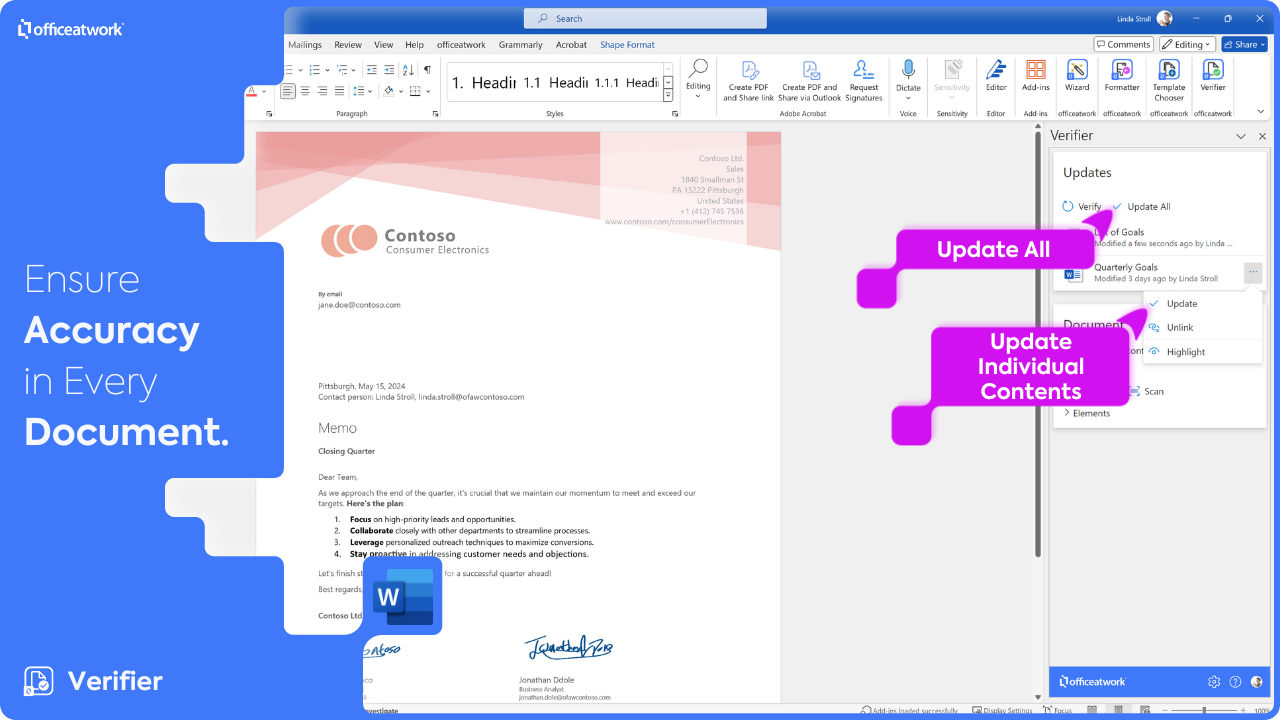This screenshot has height=720, width=1280.
Task: Open more options for Quarterly Goals
Action: [1253, 272]
